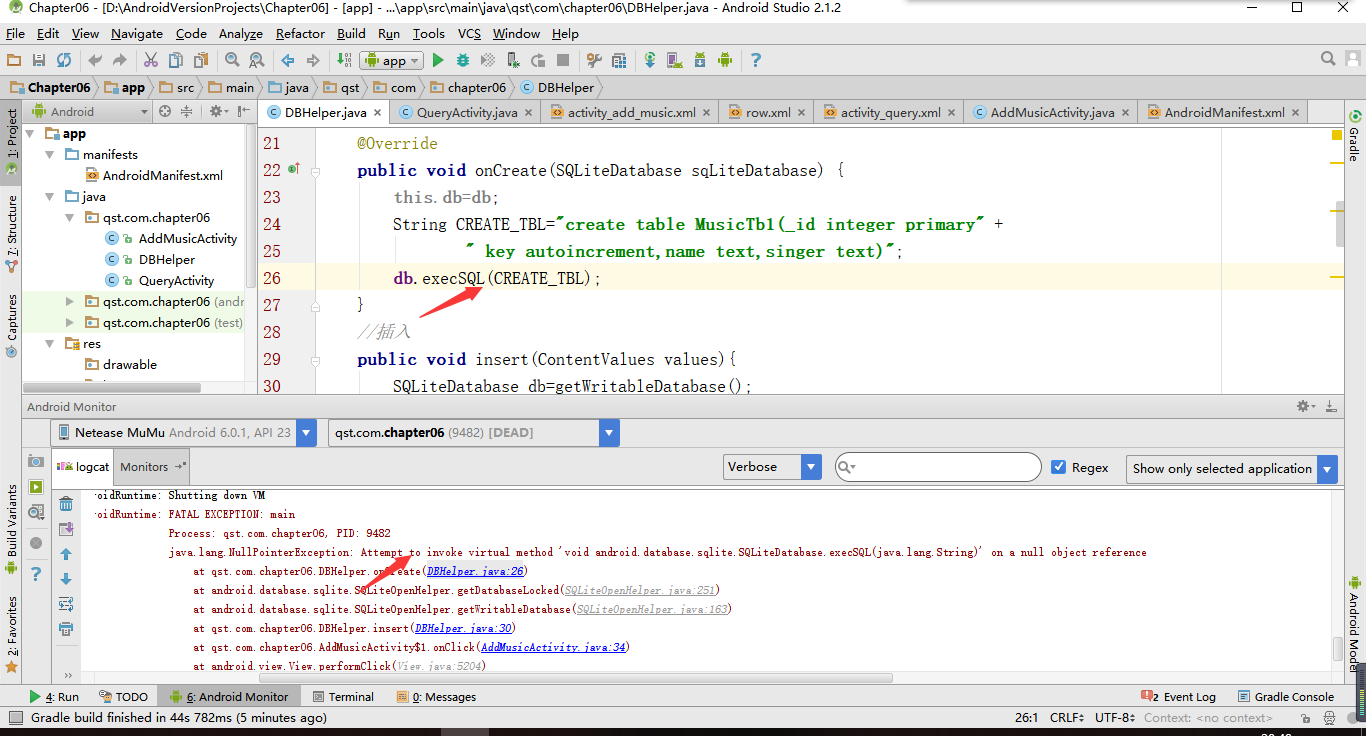The height and width of the screenshot is (736, 1366).
Task: Click the Find magnifier toolbar icon
Action: point(232,60)
